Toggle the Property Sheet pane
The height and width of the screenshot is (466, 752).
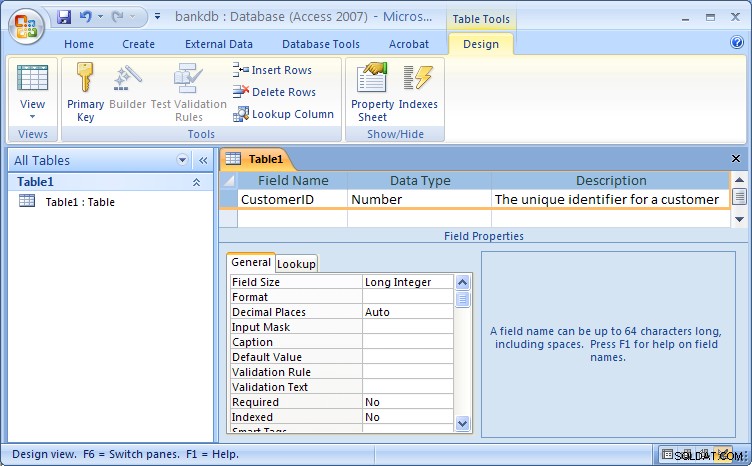pos(372,91)
